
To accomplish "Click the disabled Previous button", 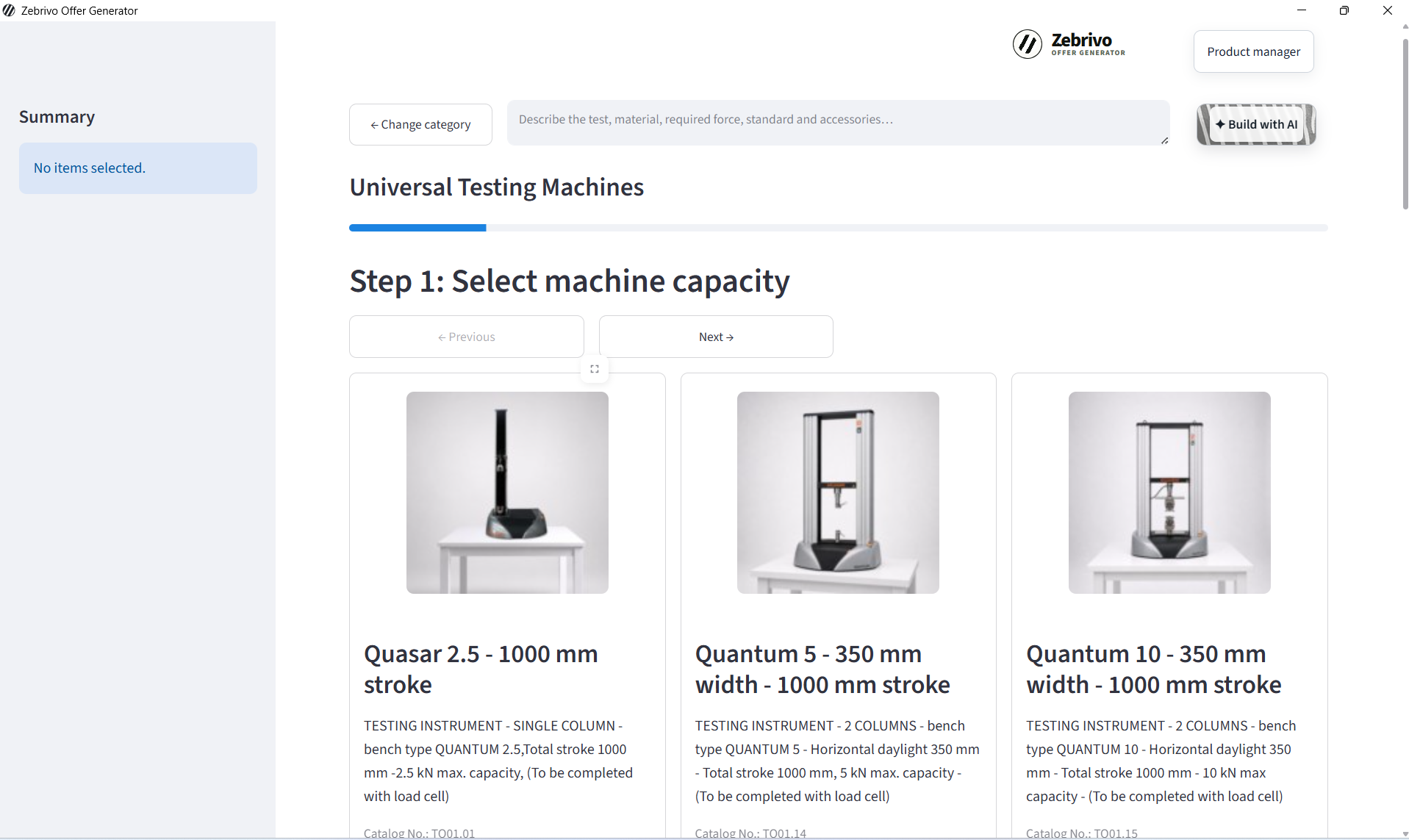I will tap(467, 337).
